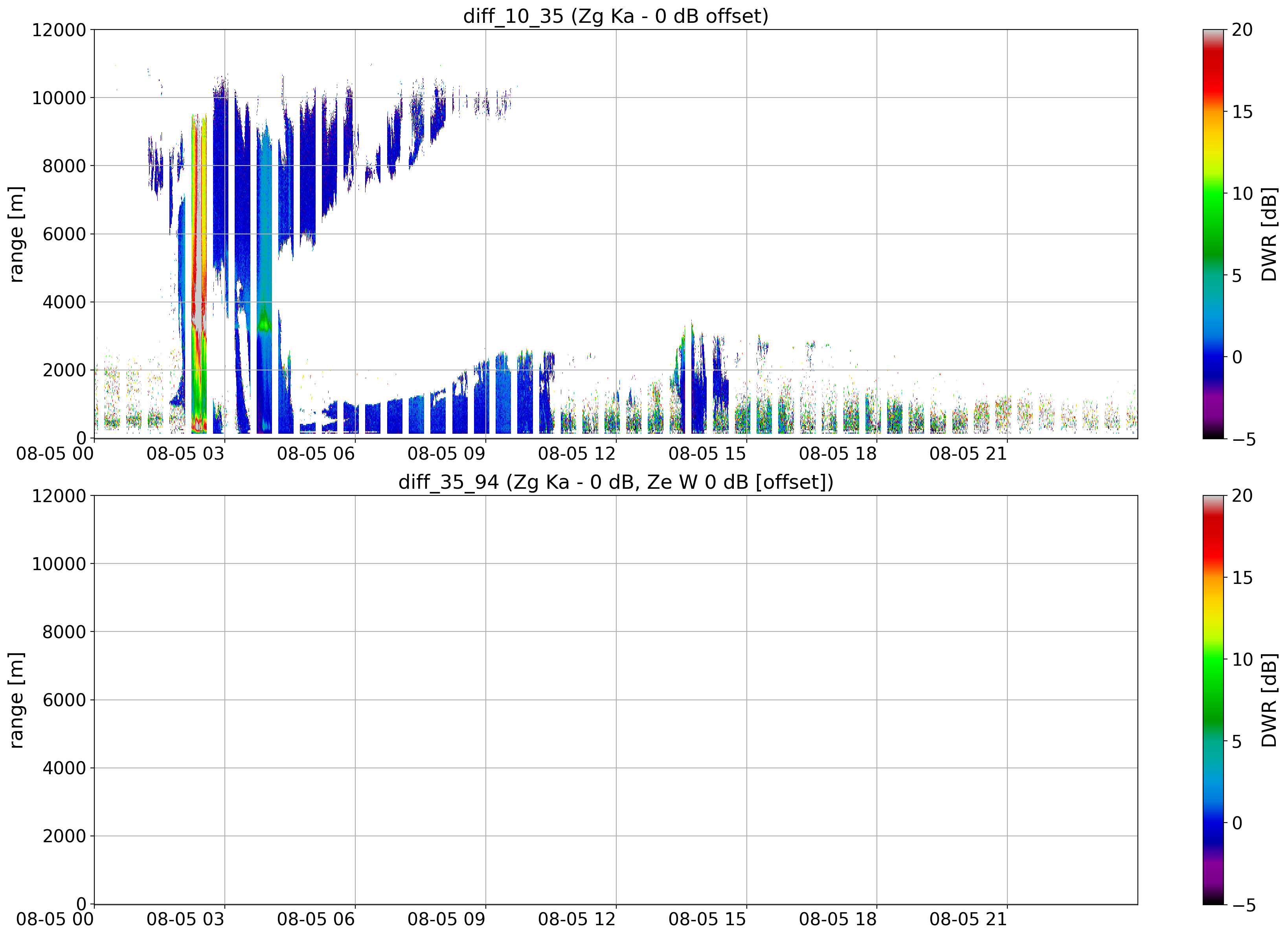Click x-tick '08-05 06' under diff_10_35 plot

[x=316, y=453]
